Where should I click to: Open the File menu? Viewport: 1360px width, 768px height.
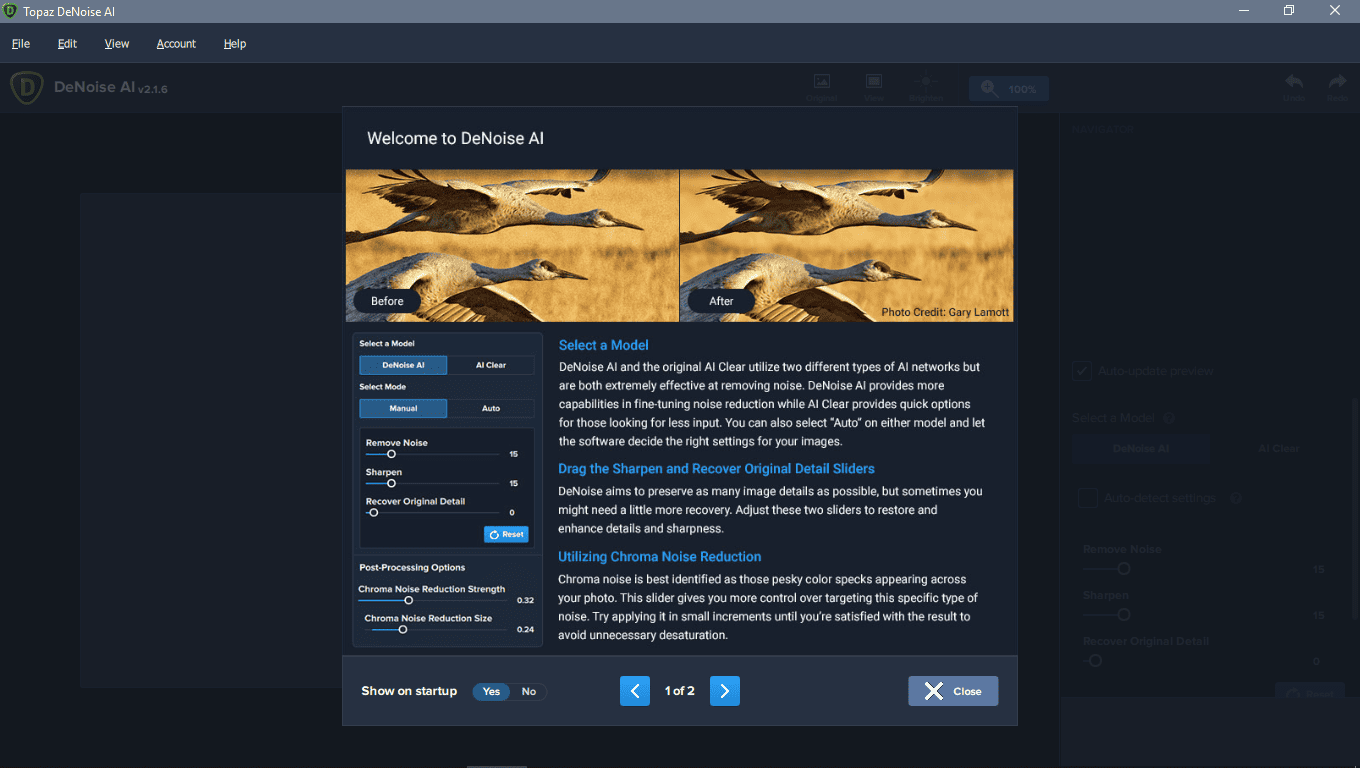21,44
